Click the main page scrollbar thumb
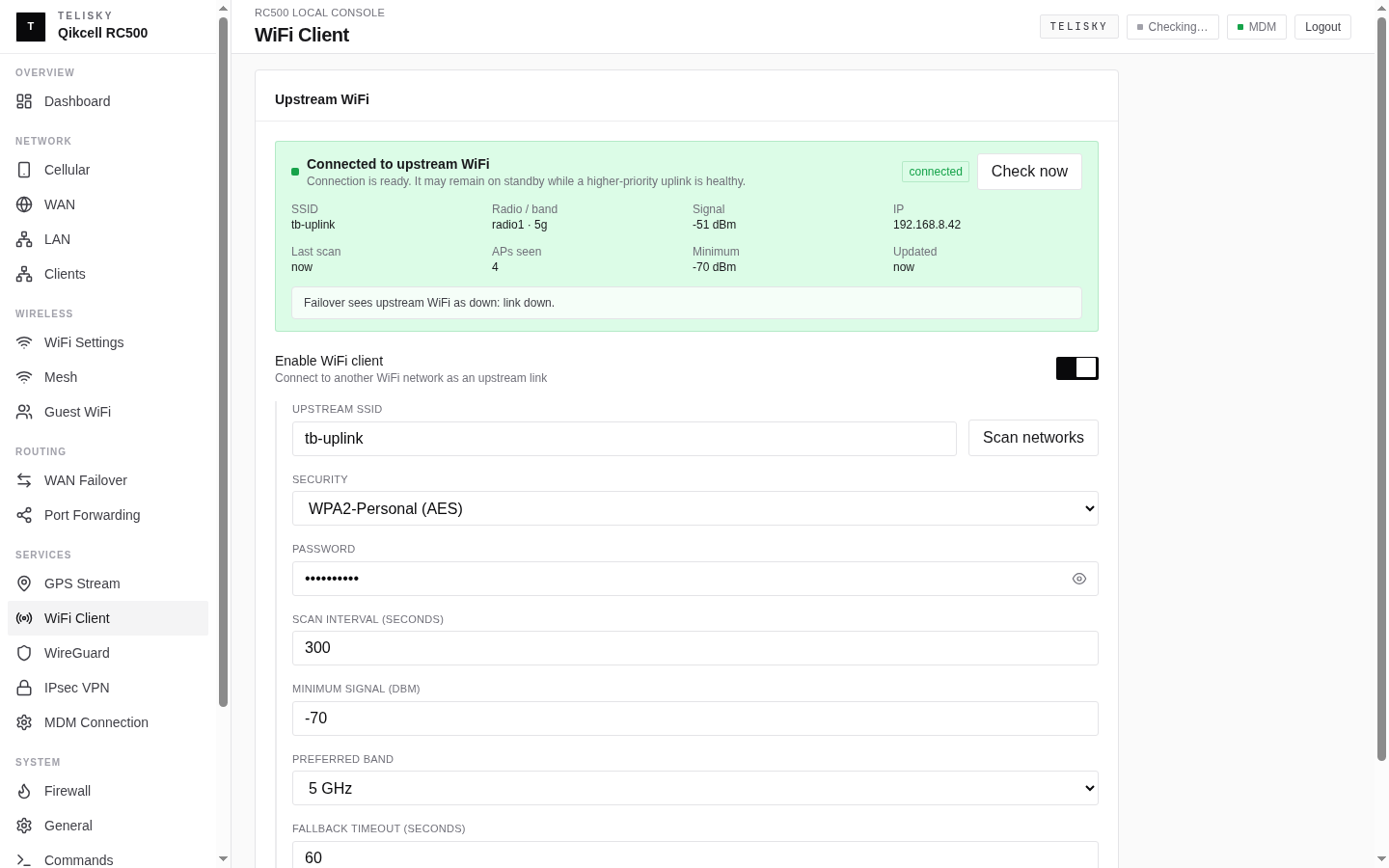This screenshot has height=868, width=1389. pyautogui.click(x=1381, y=389)
